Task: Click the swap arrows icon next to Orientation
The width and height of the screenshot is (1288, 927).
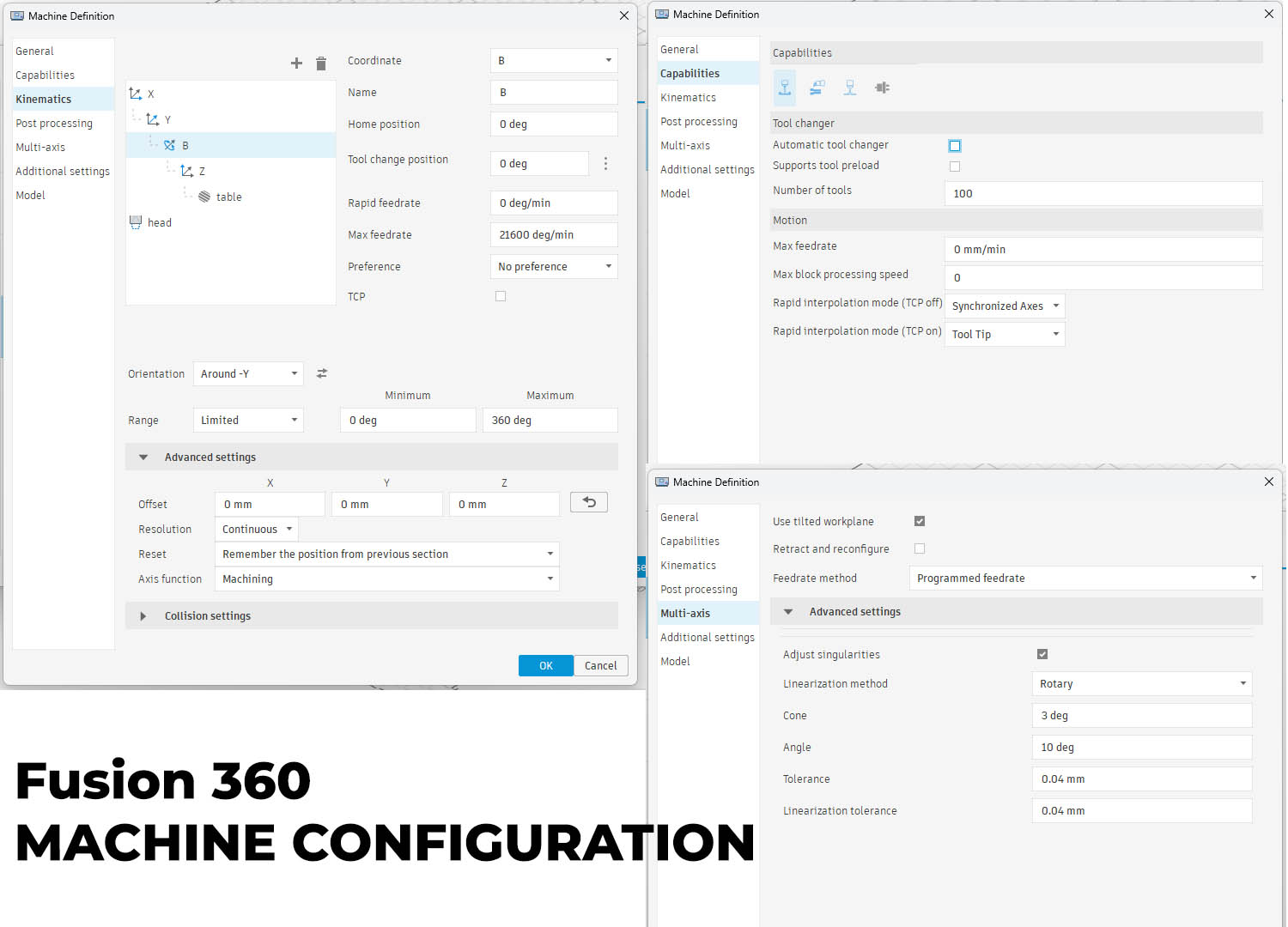Action: click(322, 373)
